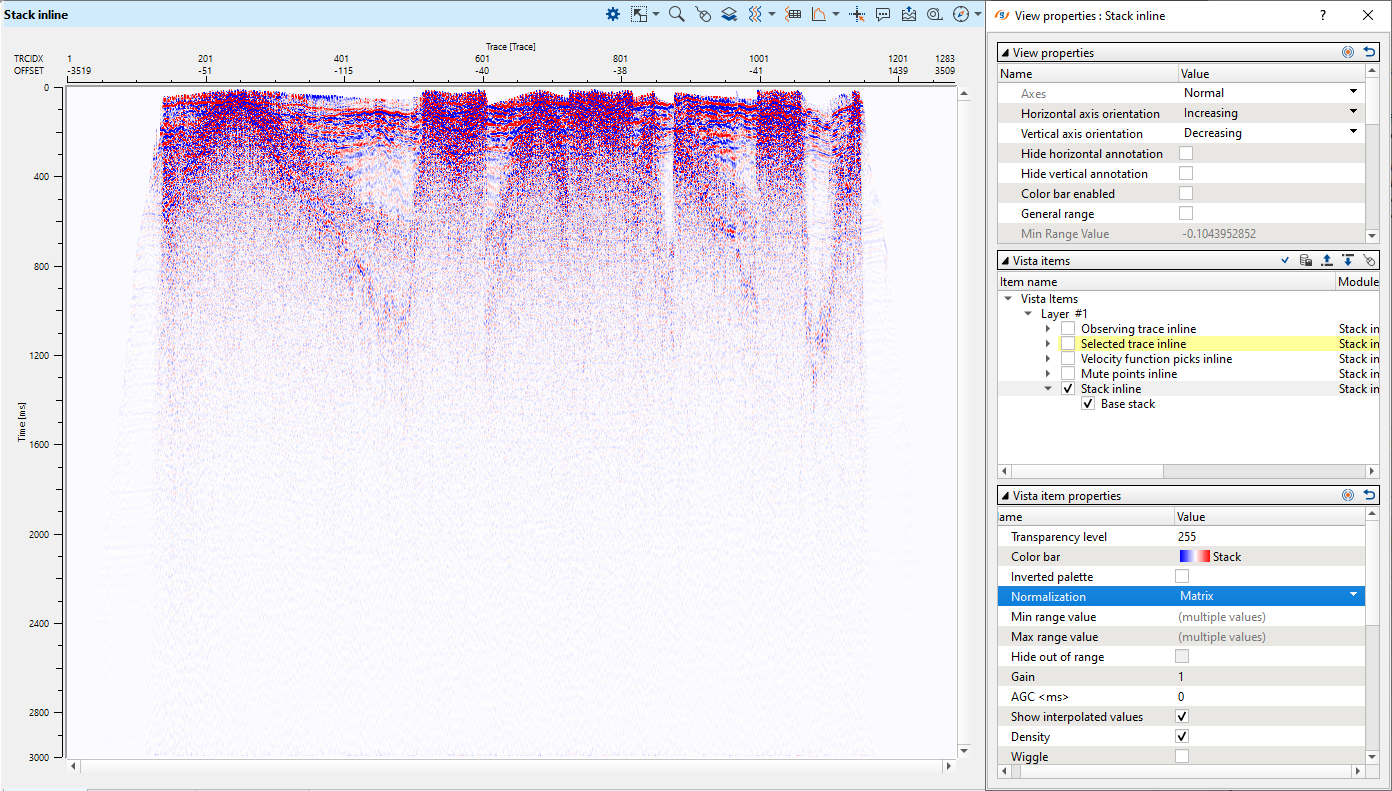Click the Stack color bar swatch
This screenshot has width=1392, height=791.
point(1194,557)
